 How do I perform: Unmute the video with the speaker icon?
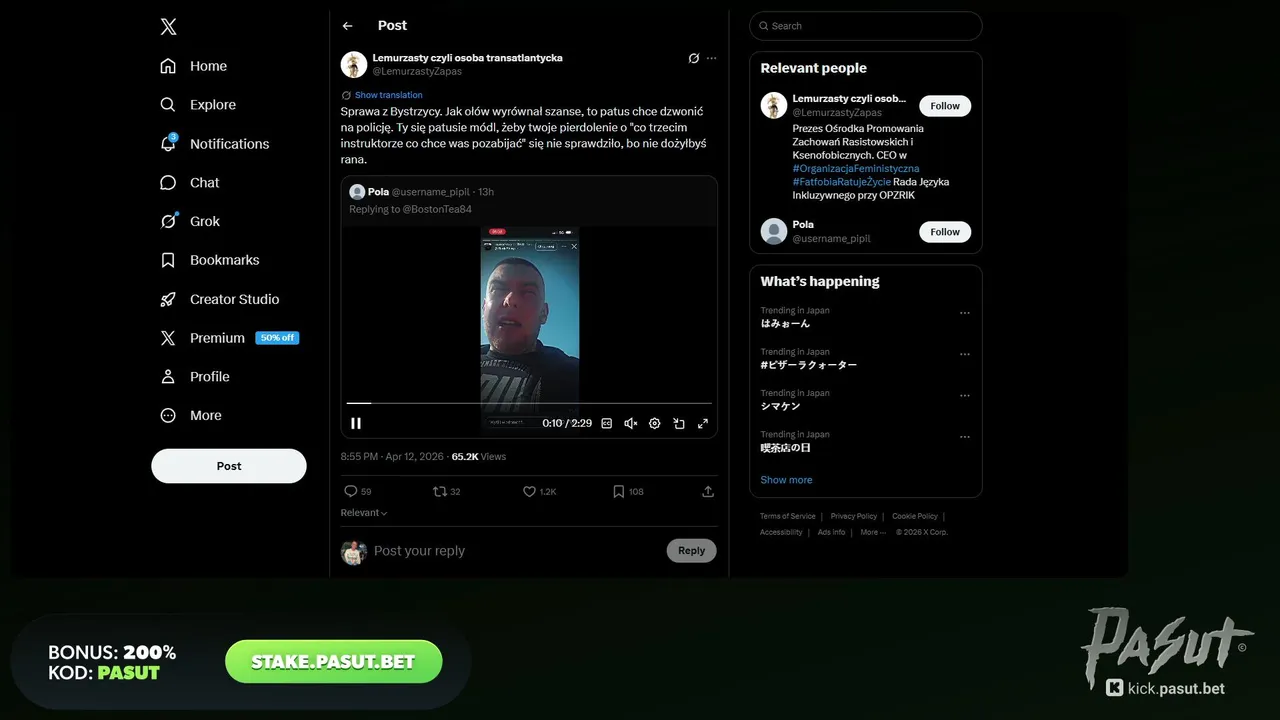tap(631, 423)
